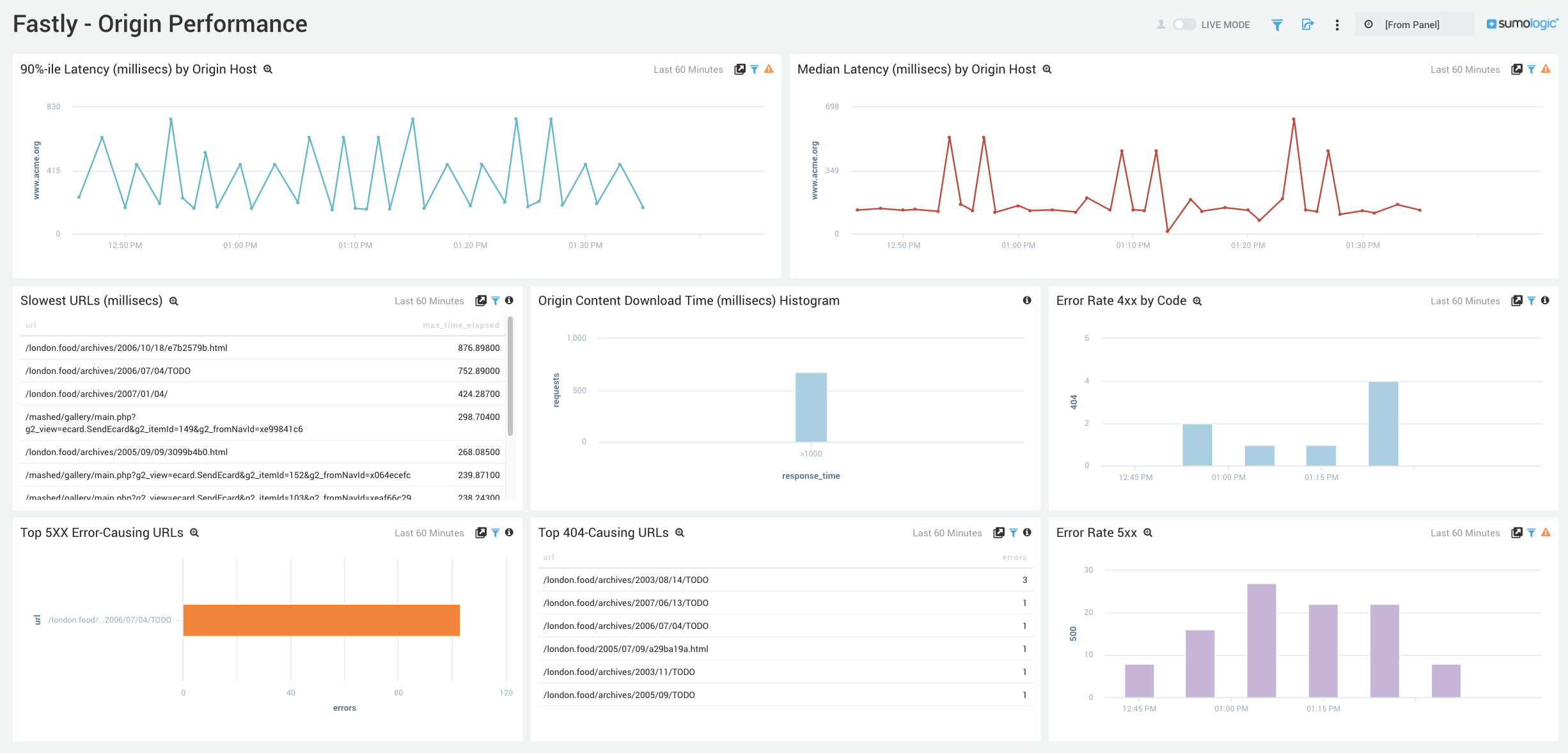
Task: Click the Fastly - Origin Performance dashboard title
Action: click(x=160, y=24)
